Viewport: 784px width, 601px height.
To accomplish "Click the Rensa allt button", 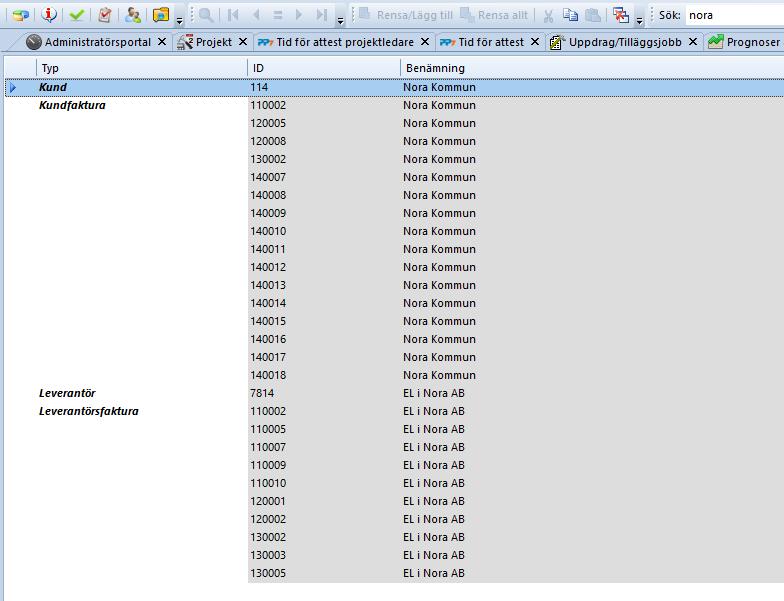I will (x=494, y=16).
